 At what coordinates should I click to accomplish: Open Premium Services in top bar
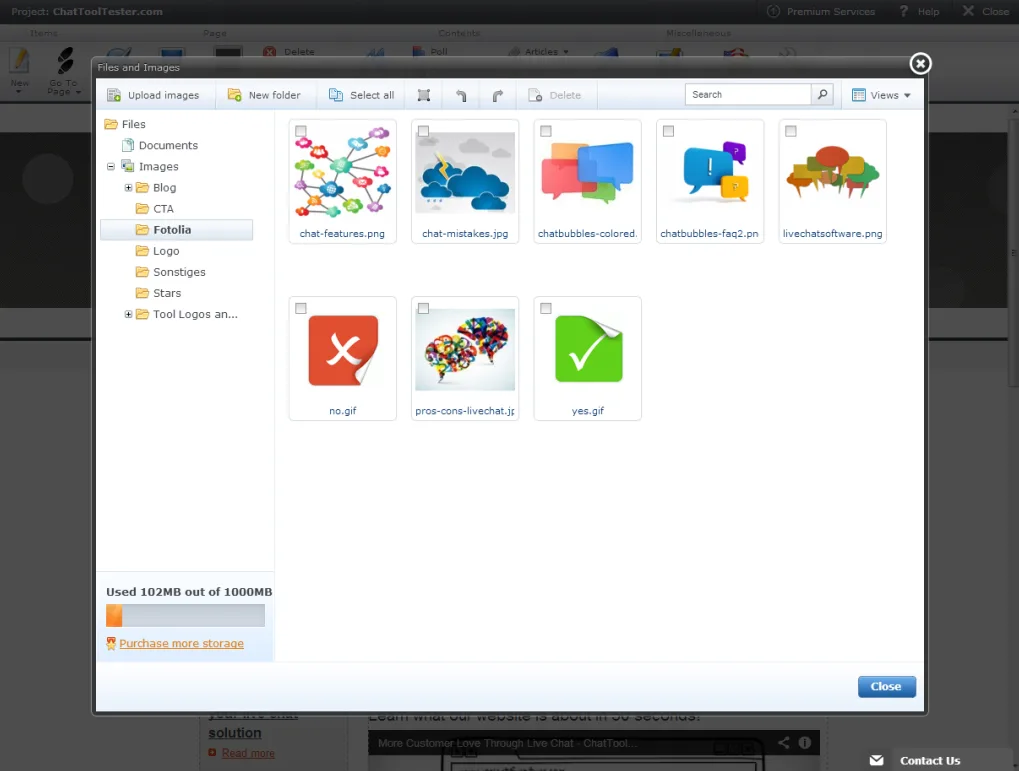coord(821,12)
